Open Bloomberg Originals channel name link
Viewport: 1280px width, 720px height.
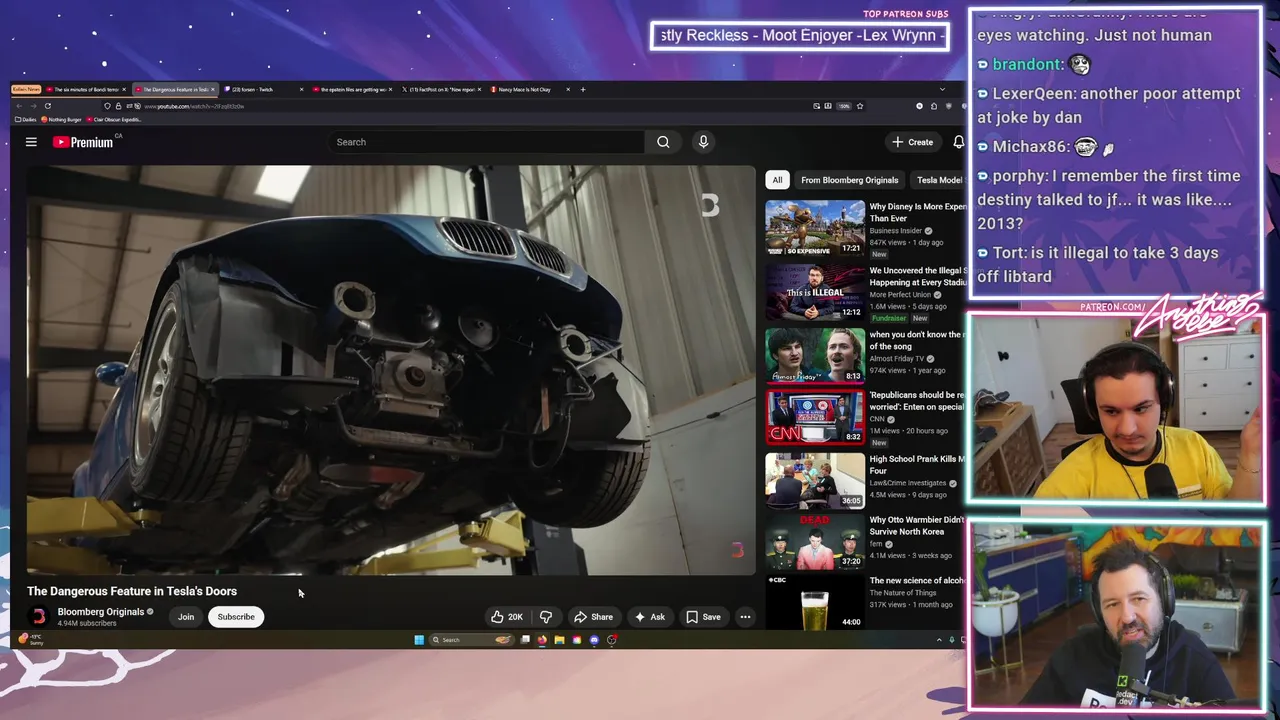pos(101,612)
